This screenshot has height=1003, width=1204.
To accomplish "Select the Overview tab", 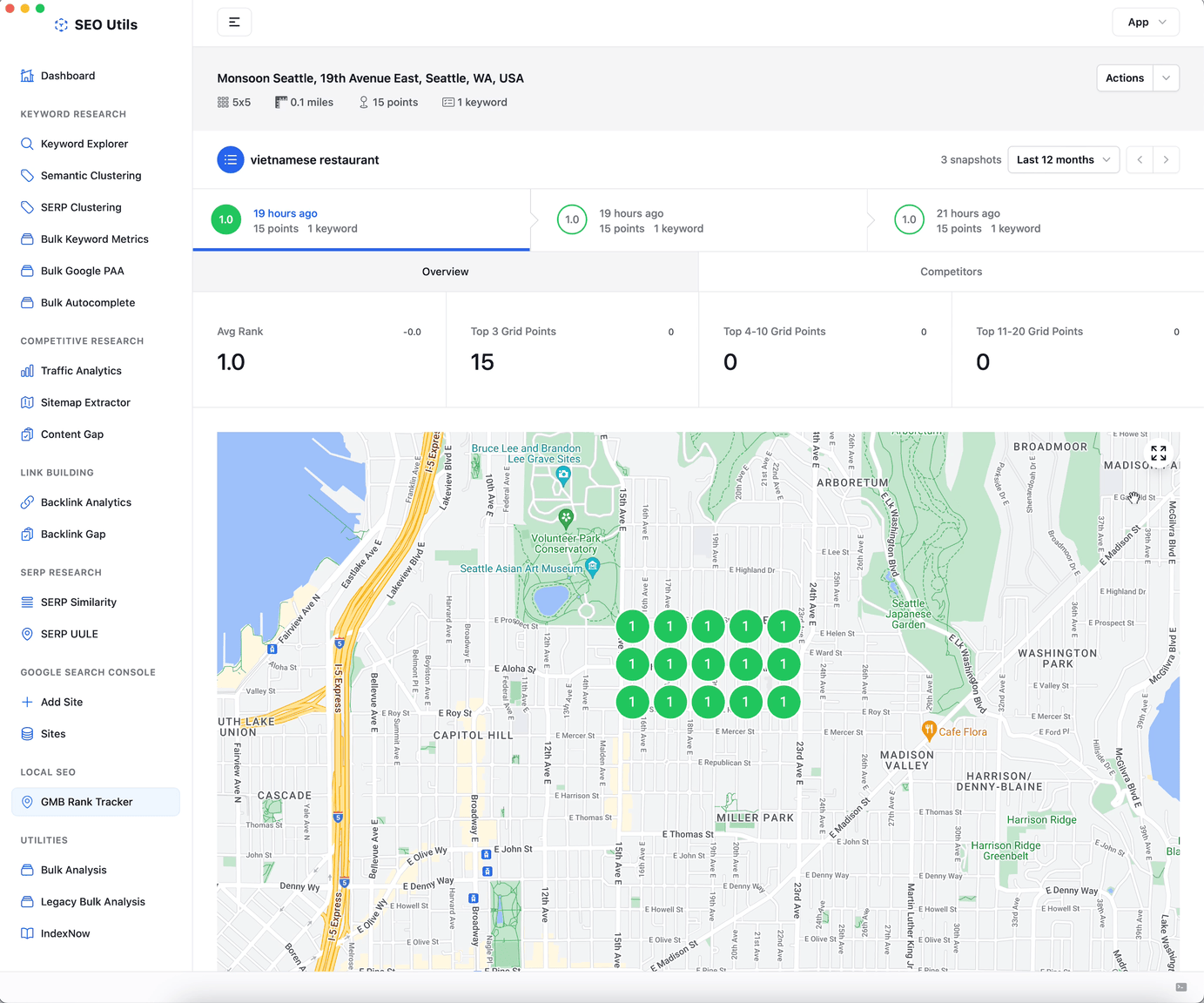I will (445, 272).
